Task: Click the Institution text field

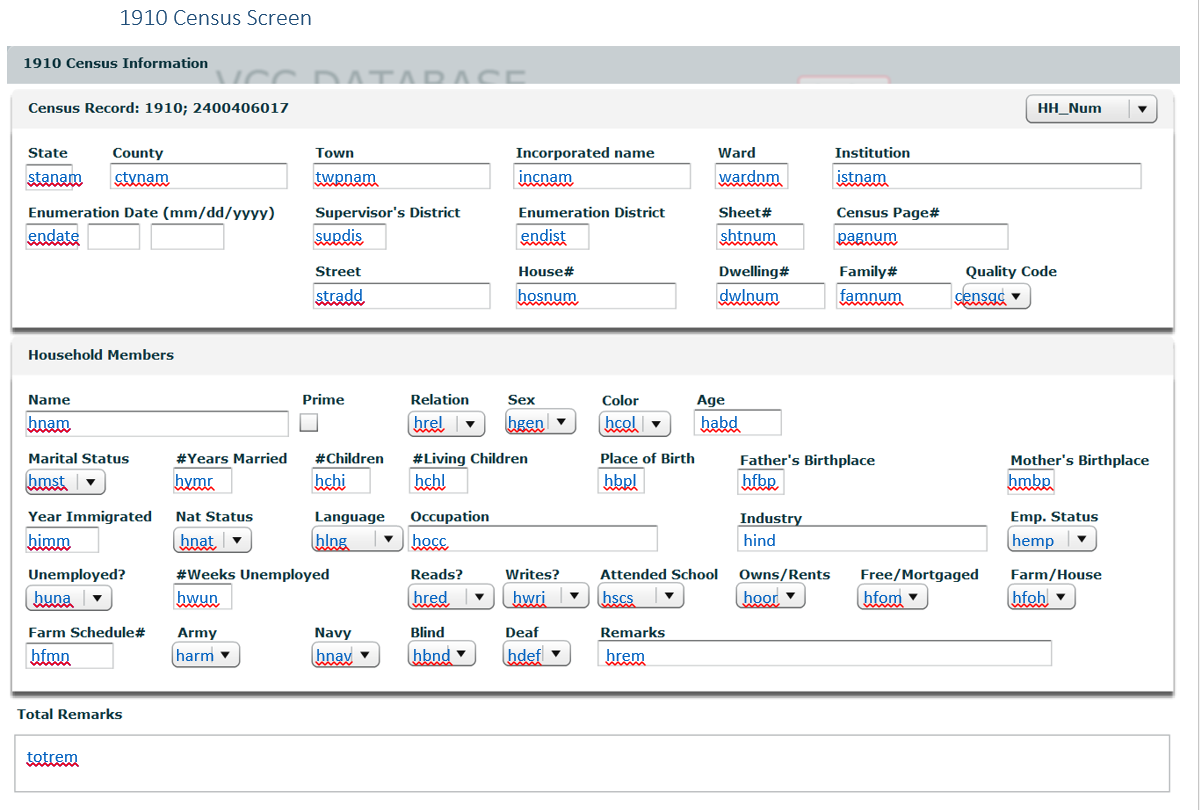Action: point(987,177)
